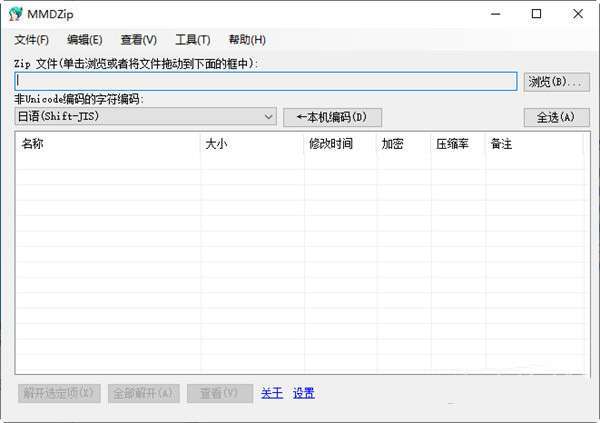Sort by the 备注 column header
The image size is (600, 423).
click(535, 144)
